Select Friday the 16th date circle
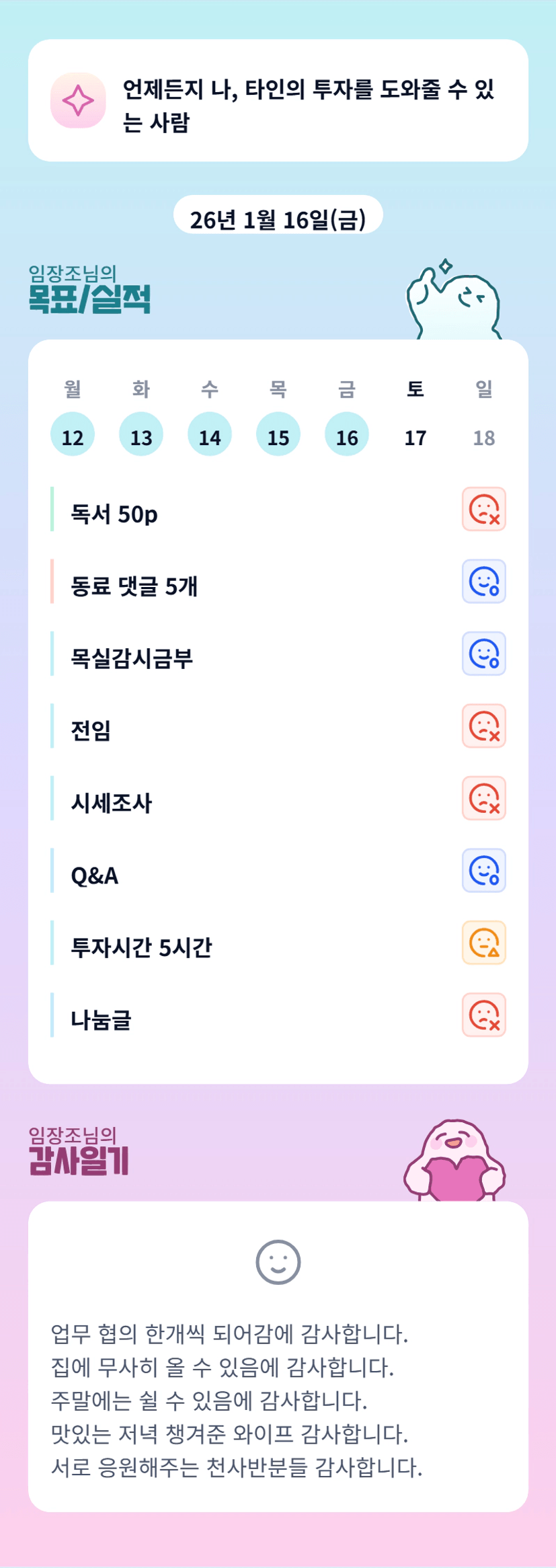 coord(347,434)
